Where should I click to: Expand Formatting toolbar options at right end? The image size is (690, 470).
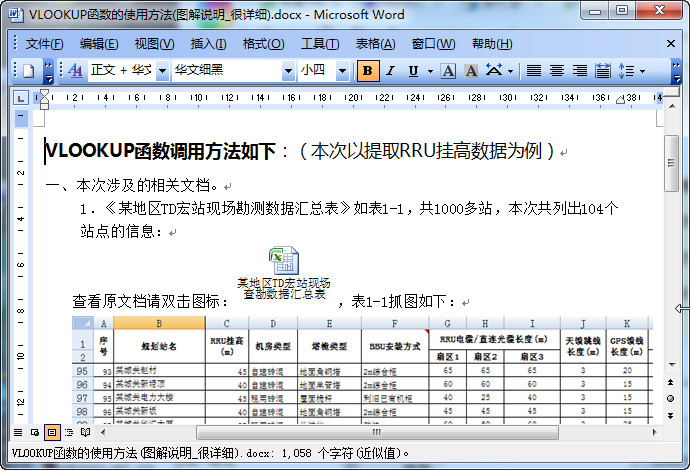click(676, 72)
